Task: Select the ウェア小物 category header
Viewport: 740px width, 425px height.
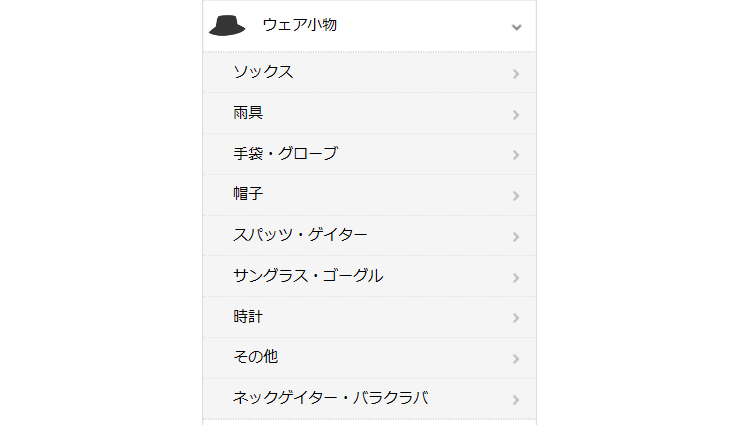Action: coord(300,26)
